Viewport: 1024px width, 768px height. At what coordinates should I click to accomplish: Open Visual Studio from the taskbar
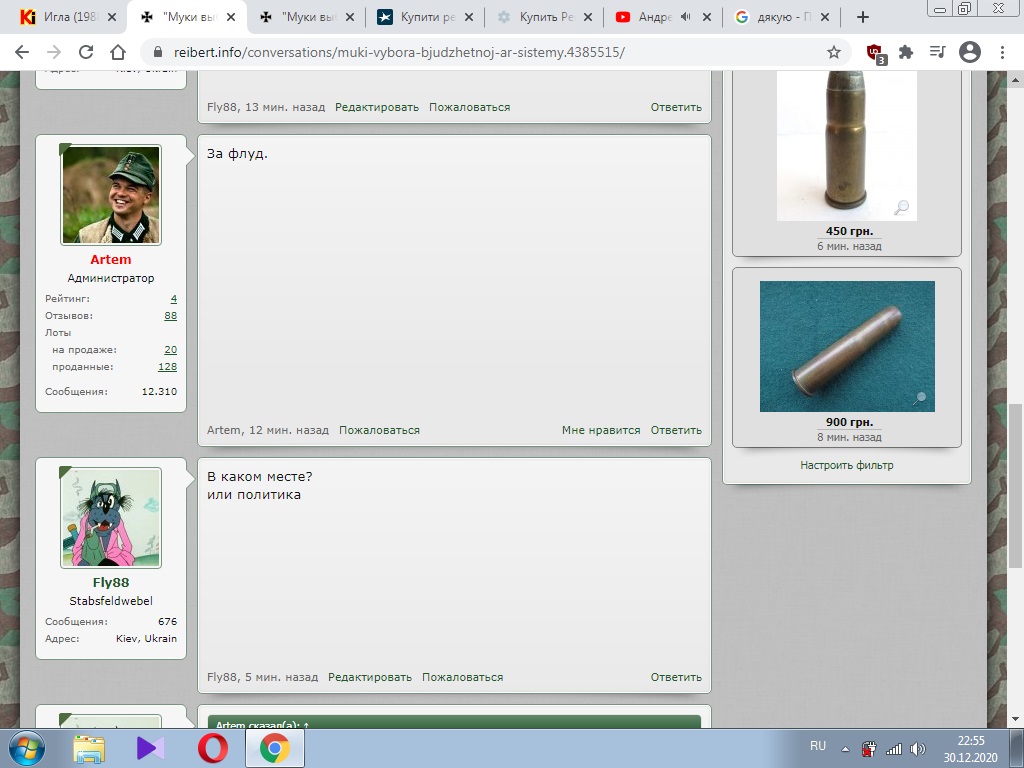[x=151, y=748]
